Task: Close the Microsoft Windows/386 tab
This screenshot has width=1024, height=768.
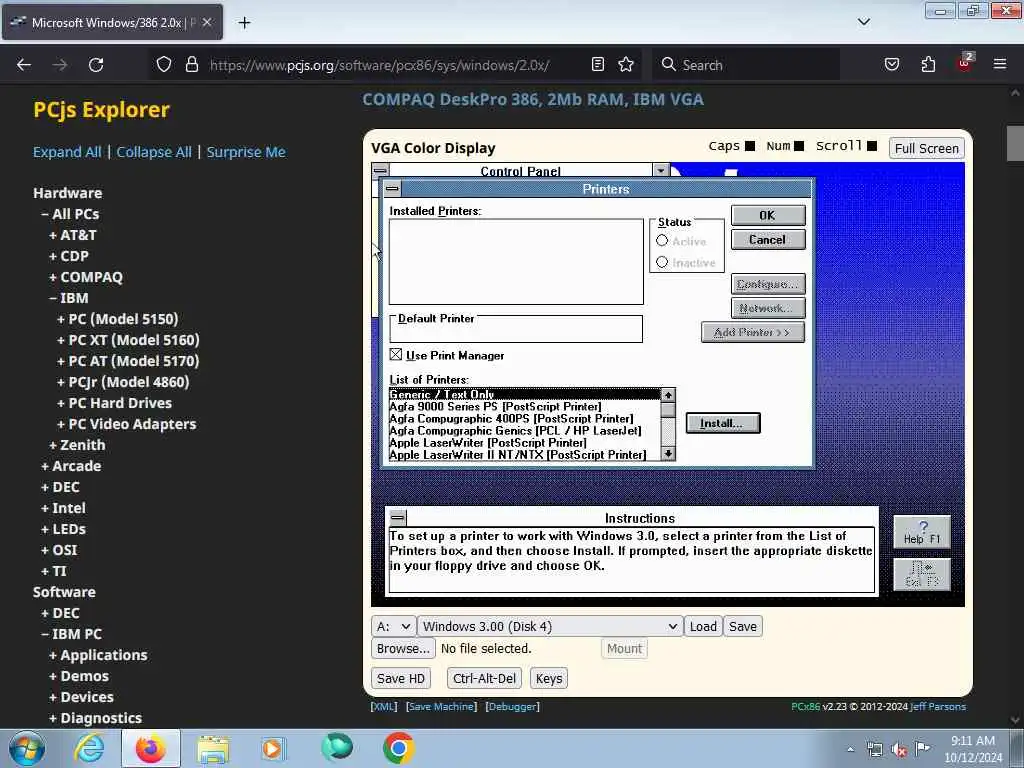Action: coord(207,22)
